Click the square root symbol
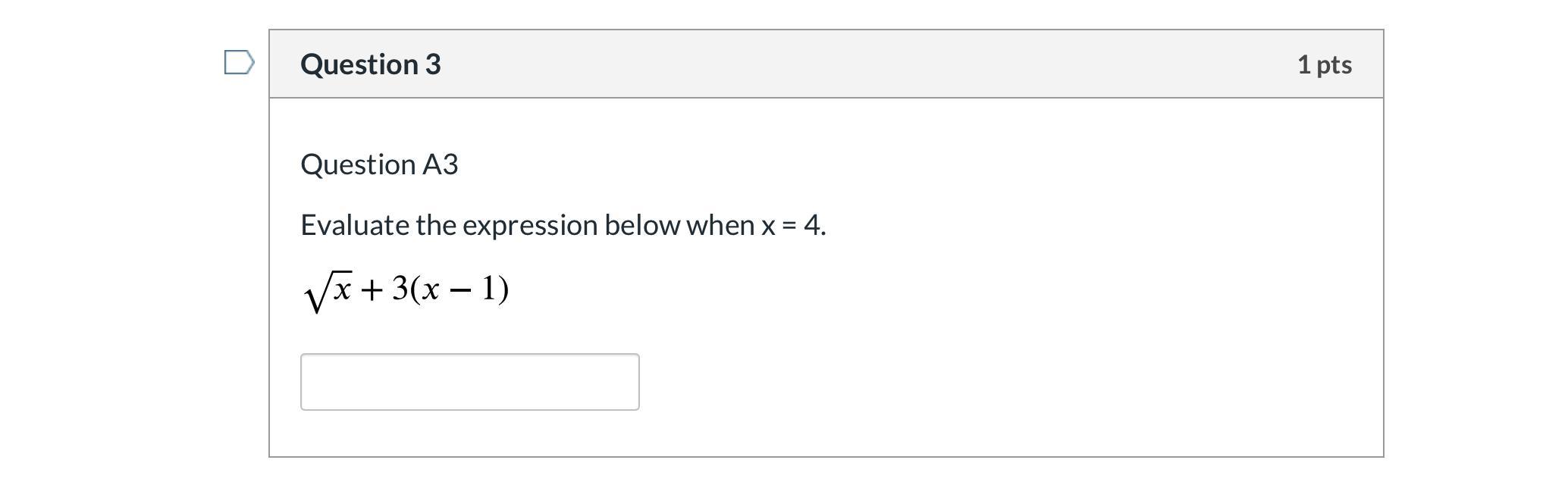The width and height of the screenshot is (1568, 485). (315, 294)
